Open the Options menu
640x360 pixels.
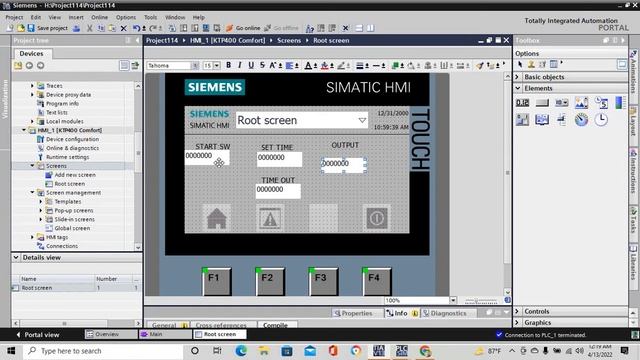coord(126,17)
